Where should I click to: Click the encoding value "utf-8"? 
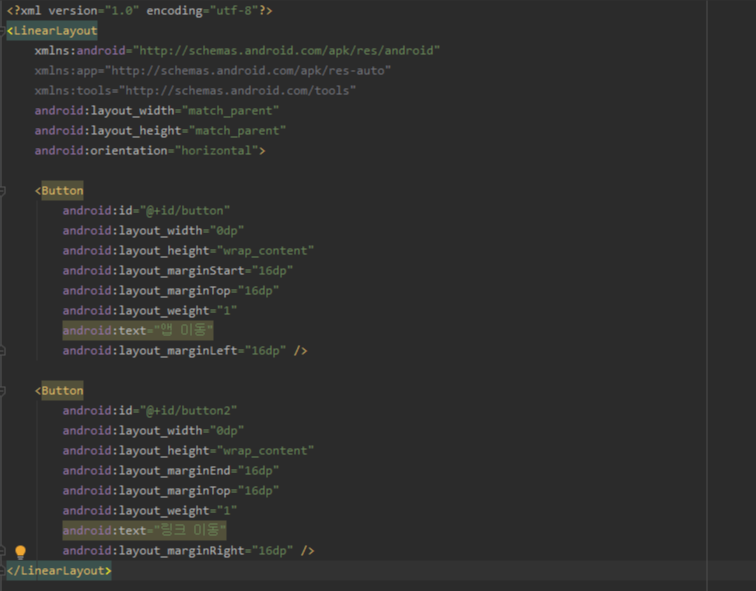click(x=234, y=11)
